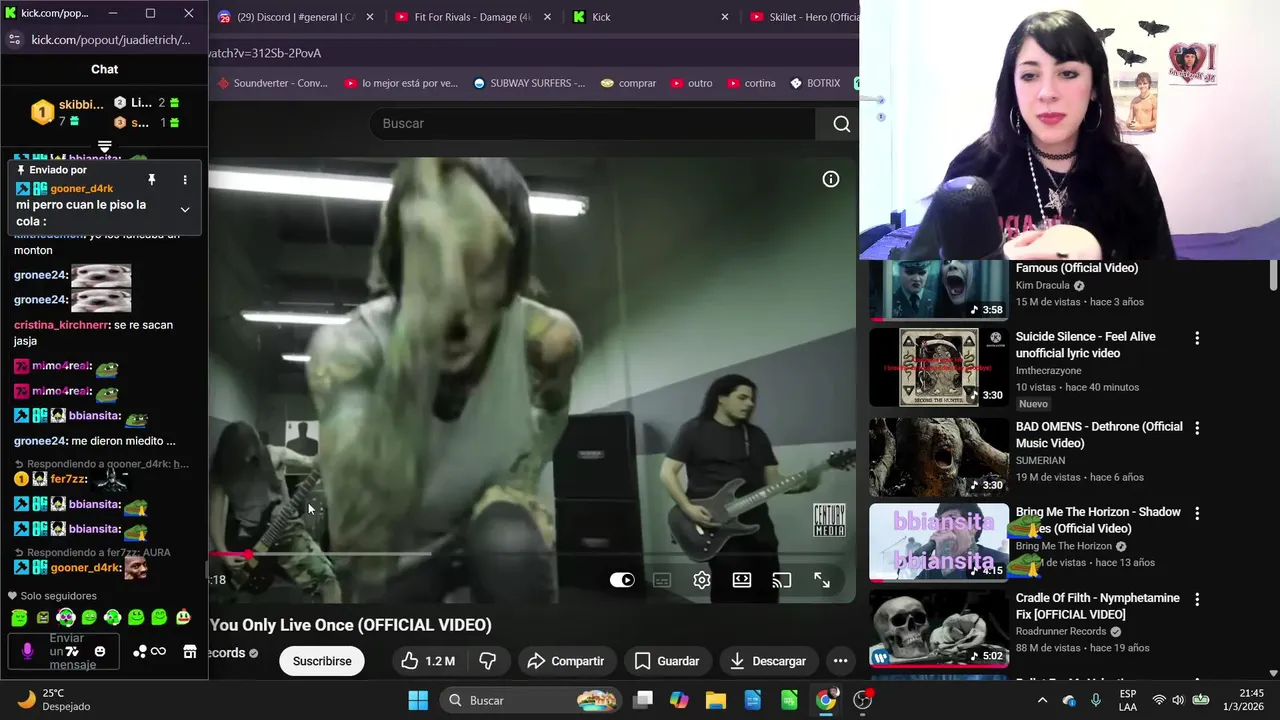Screen dimensions: 1280x720
Task: Open OBS Studio from the taskbar
Action: click(x=862, y=700)
